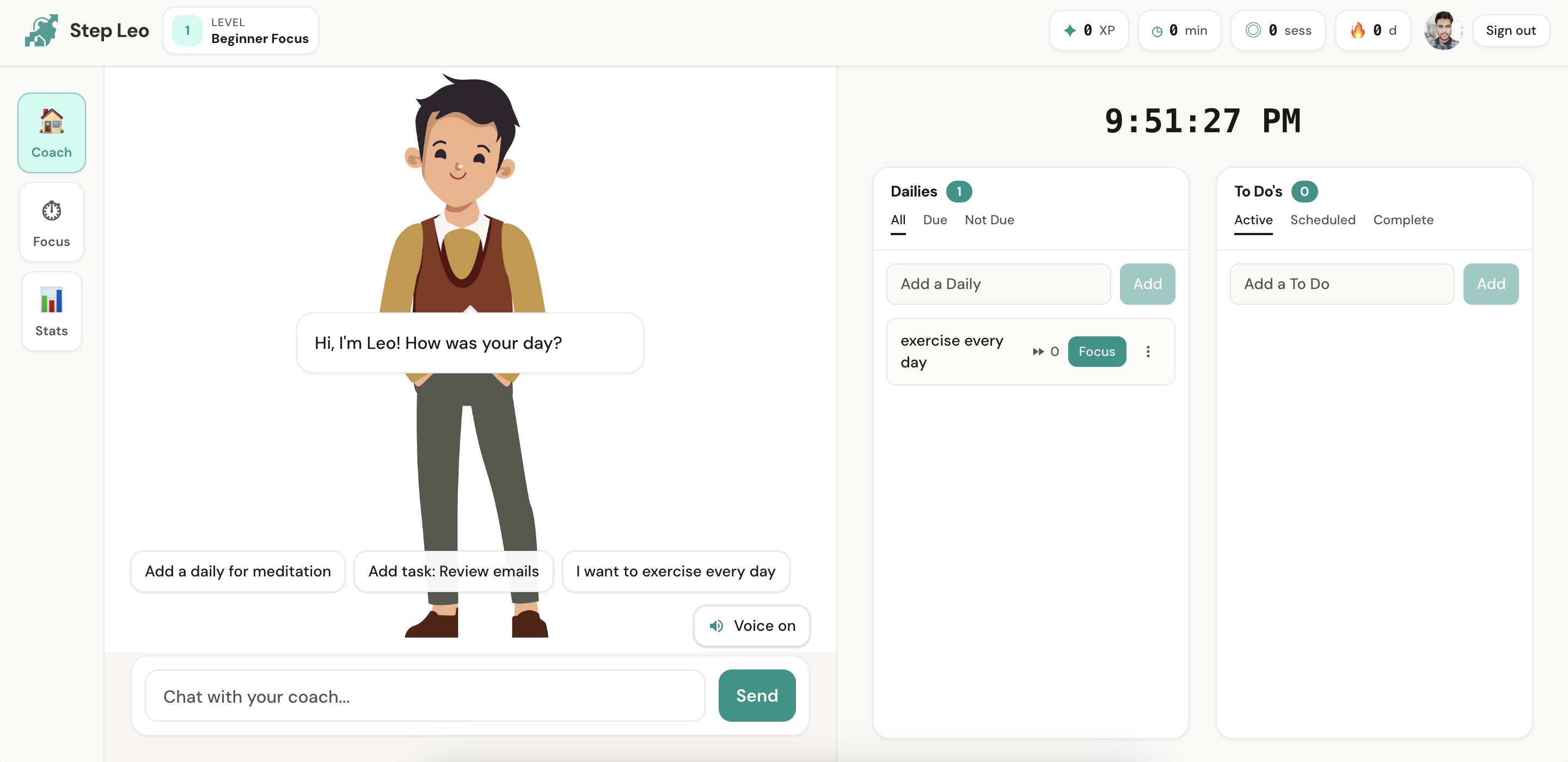Click the XP sparkle stat badge
The width and height of the screenshot is (1568, 762).
point(1088,30)
